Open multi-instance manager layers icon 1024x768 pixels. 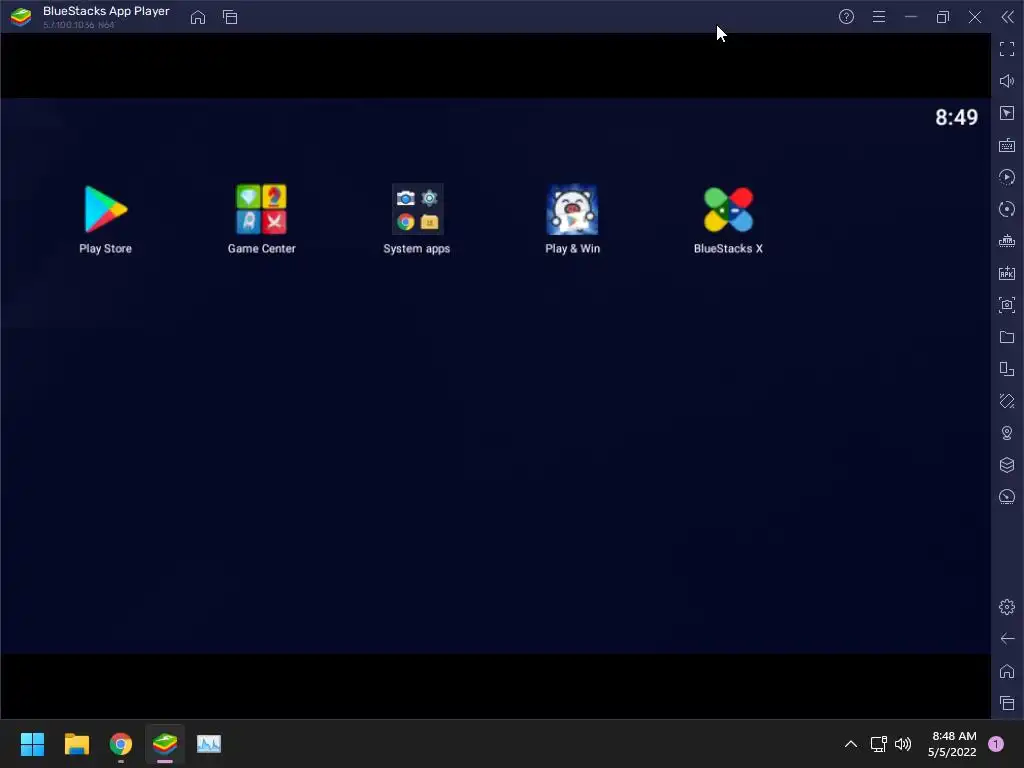pos(1007,465)
